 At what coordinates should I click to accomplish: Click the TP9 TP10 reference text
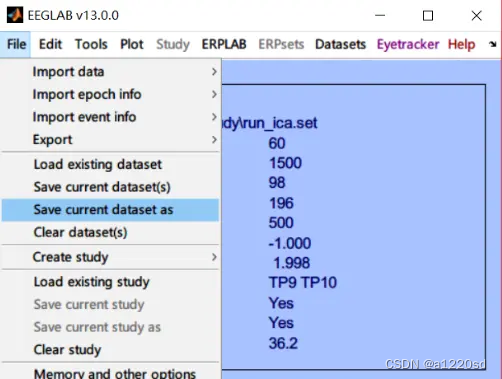[303, 282]
